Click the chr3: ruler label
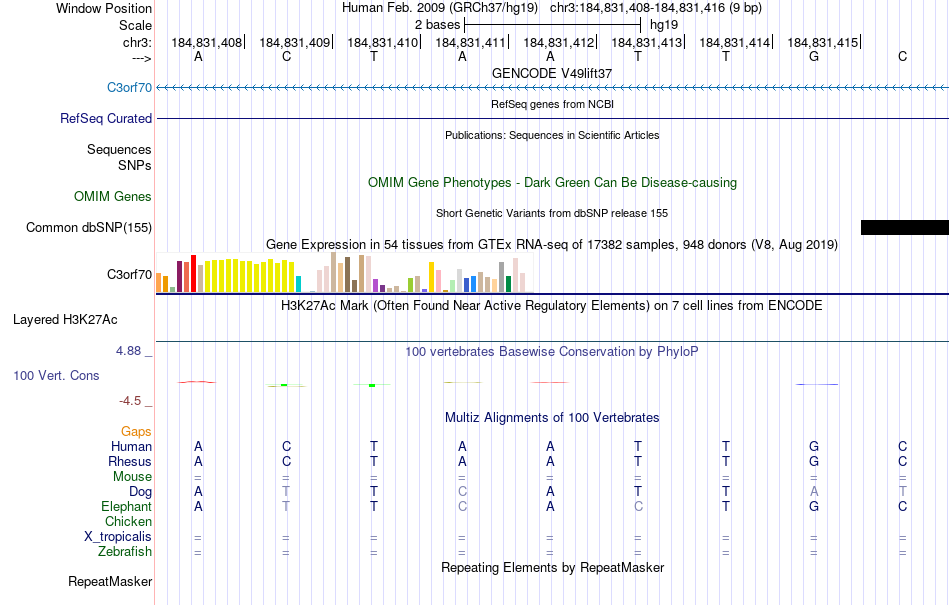This screenshot has width=950, height=605. [x=137, y=42]
